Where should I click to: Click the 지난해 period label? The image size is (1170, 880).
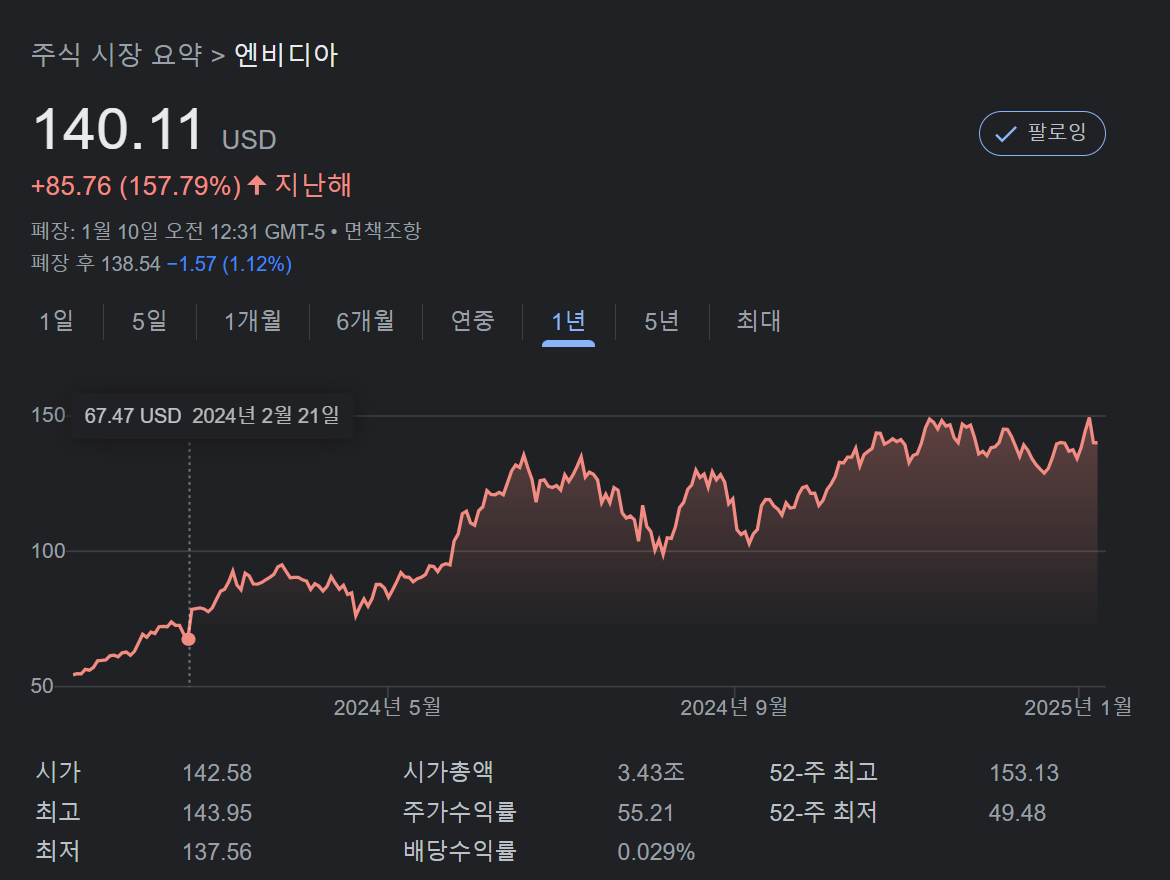pyautogui.click(x=313, y=185)
